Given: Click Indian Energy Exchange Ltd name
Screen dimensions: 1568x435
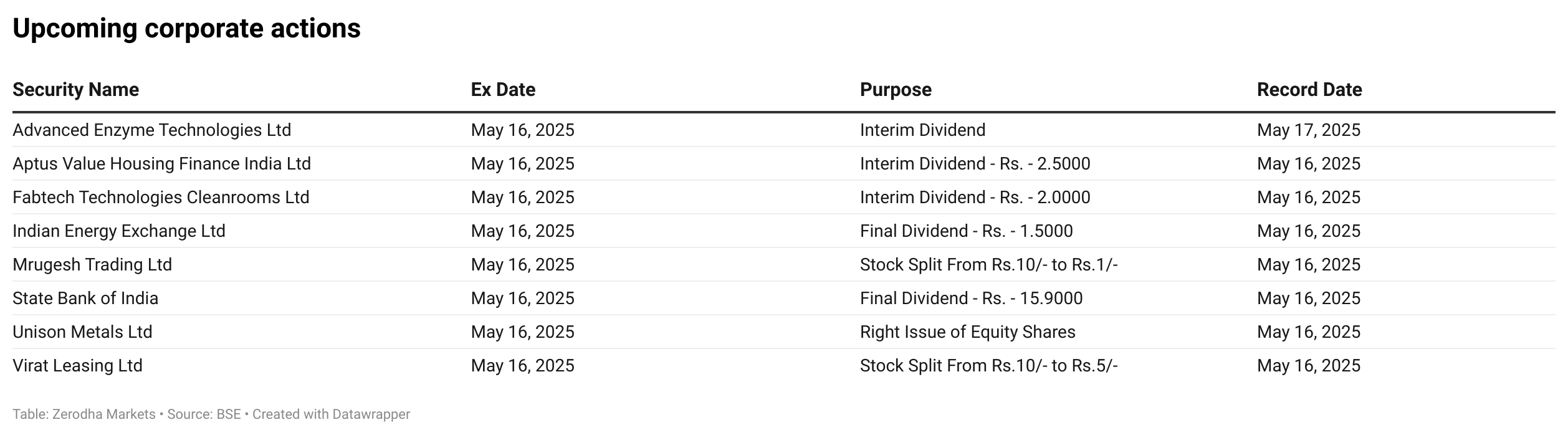Looking at the screenshot, I should pos(118,231).
